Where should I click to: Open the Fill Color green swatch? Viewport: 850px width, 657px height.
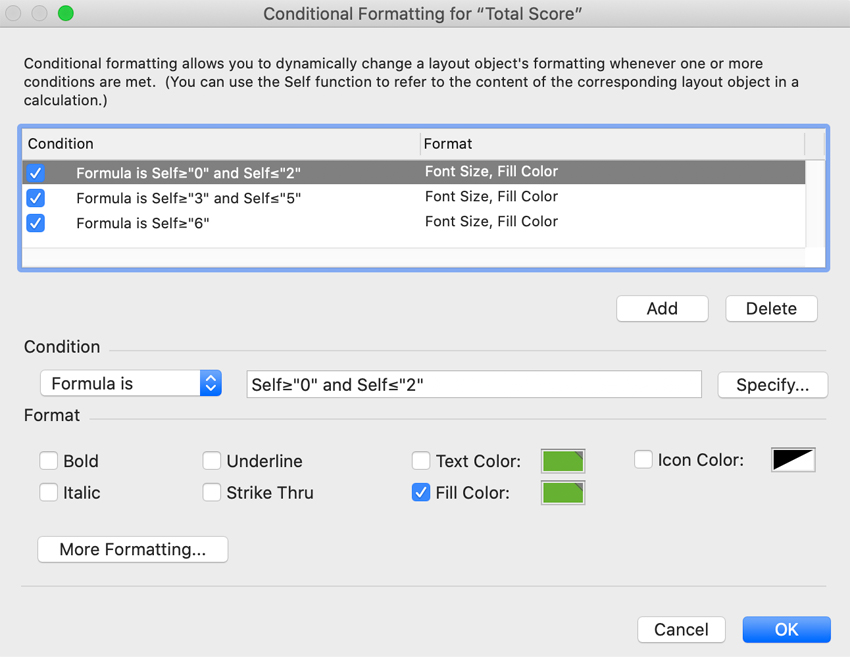562,493
